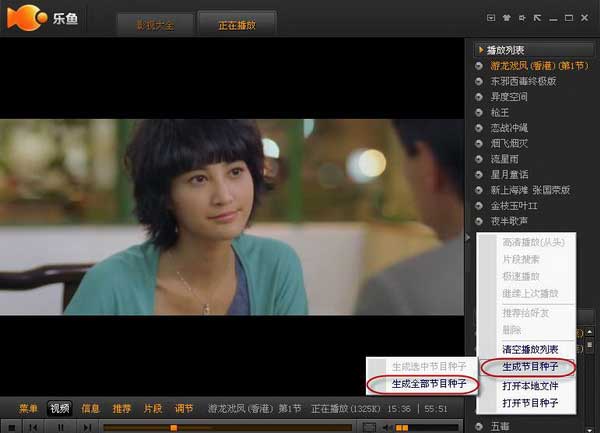Choose 打开节目种子 in context menu

pos(530,402)
